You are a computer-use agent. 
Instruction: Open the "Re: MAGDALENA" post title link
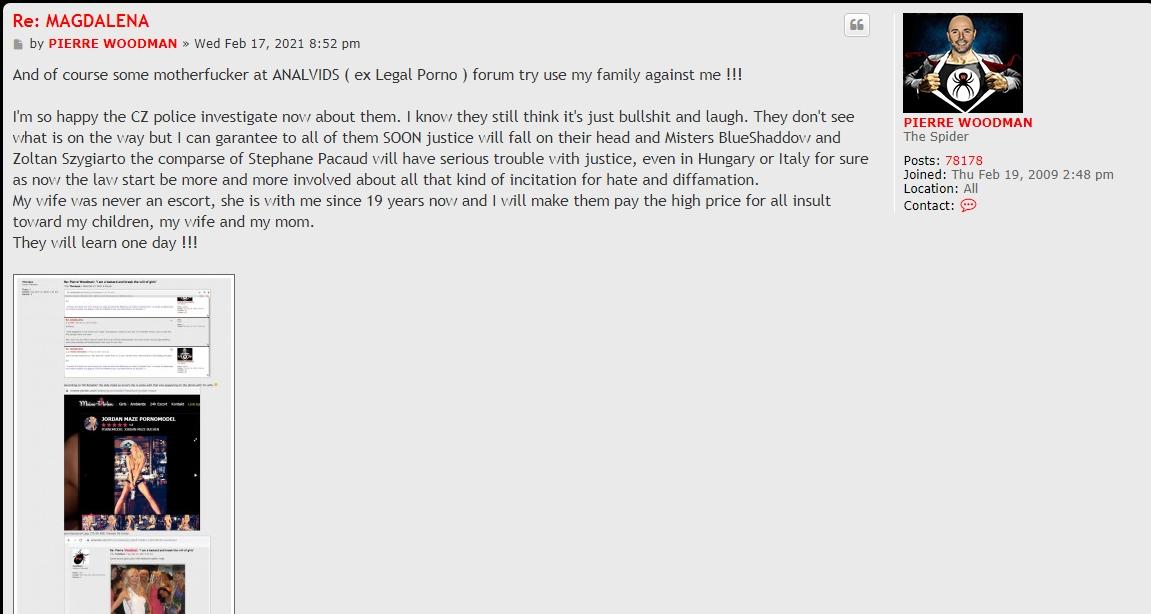pyautogui.click(x=81, y=21)
